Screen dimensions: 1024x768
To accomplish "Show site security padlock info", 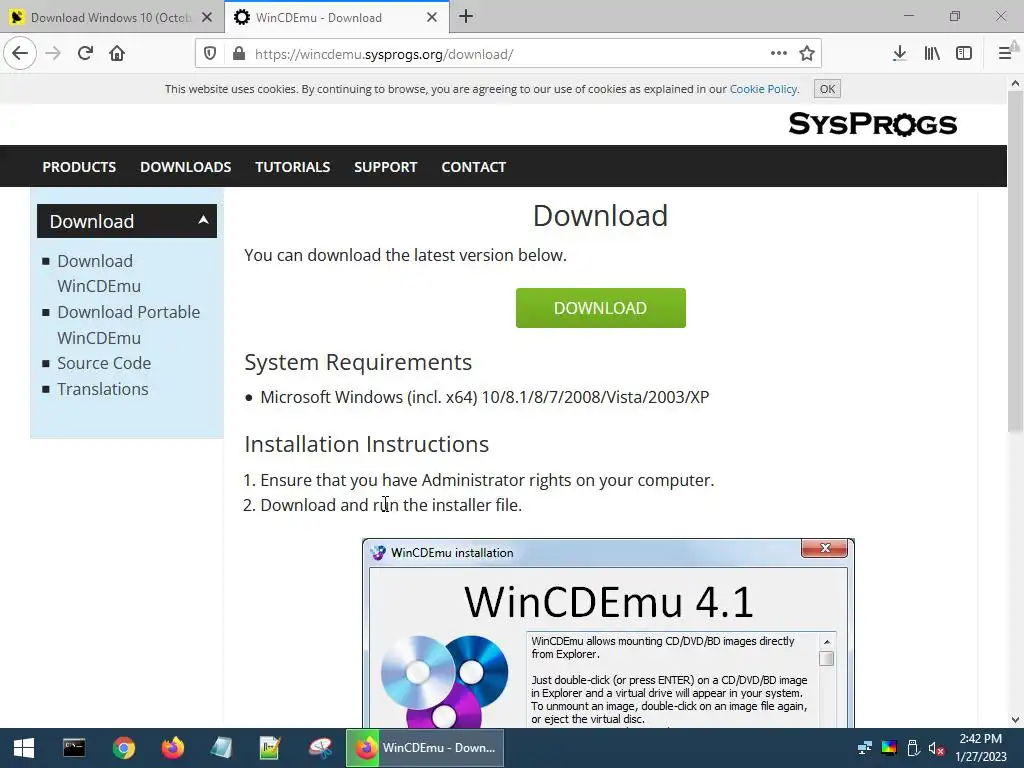I will (239, 54).
